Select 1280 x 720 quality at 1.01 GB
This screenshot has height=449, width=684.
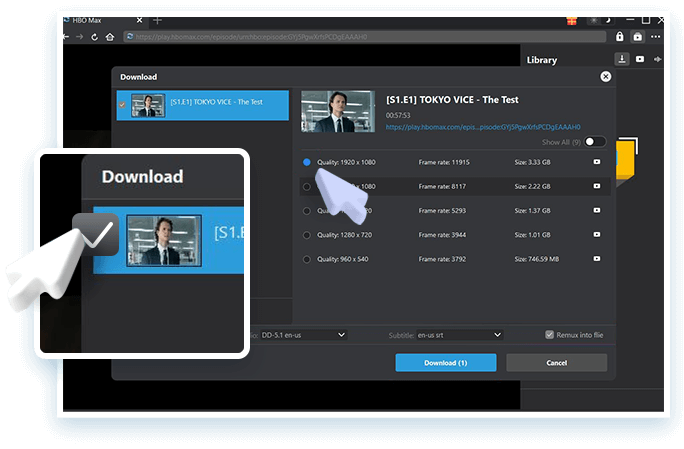(x=307, y=235)
